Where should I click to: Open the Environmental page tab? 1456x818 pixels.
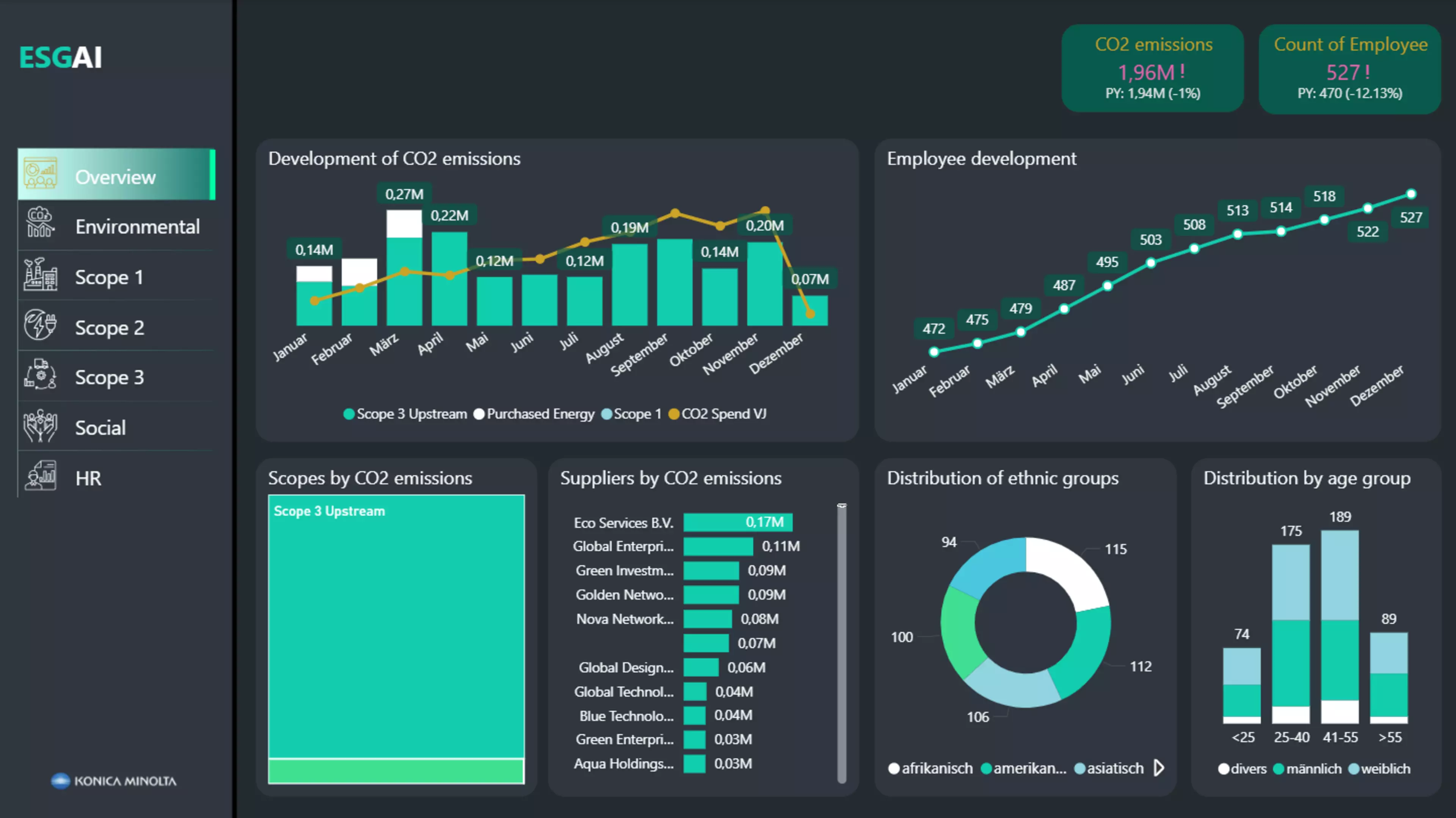coord(137,227)
